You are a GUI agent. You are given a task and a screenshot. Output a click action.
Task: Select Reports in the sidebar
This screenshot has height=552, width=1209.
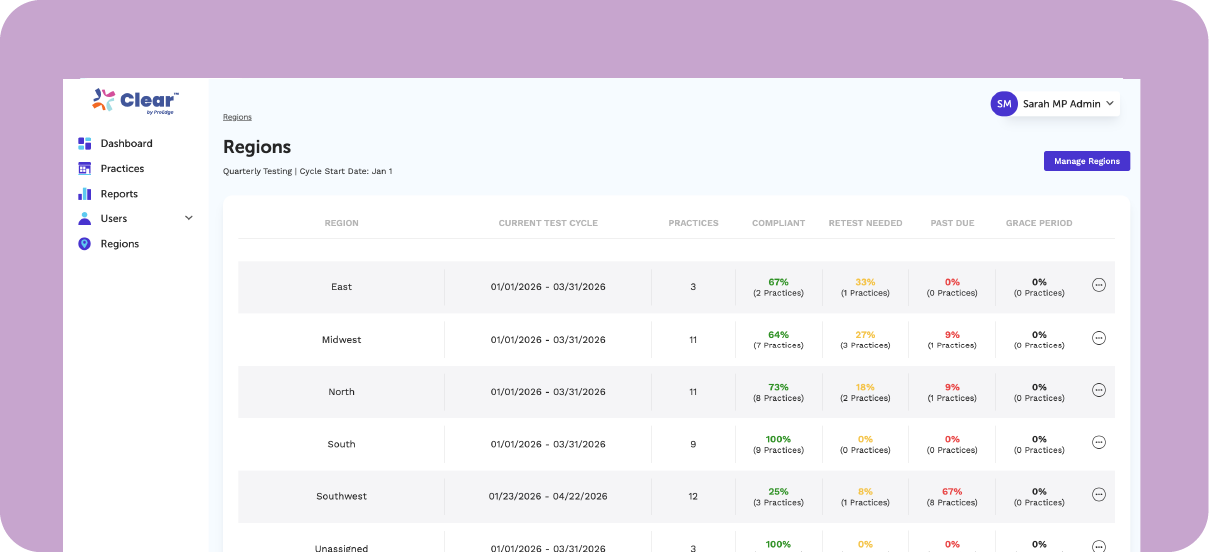[119, 194]
